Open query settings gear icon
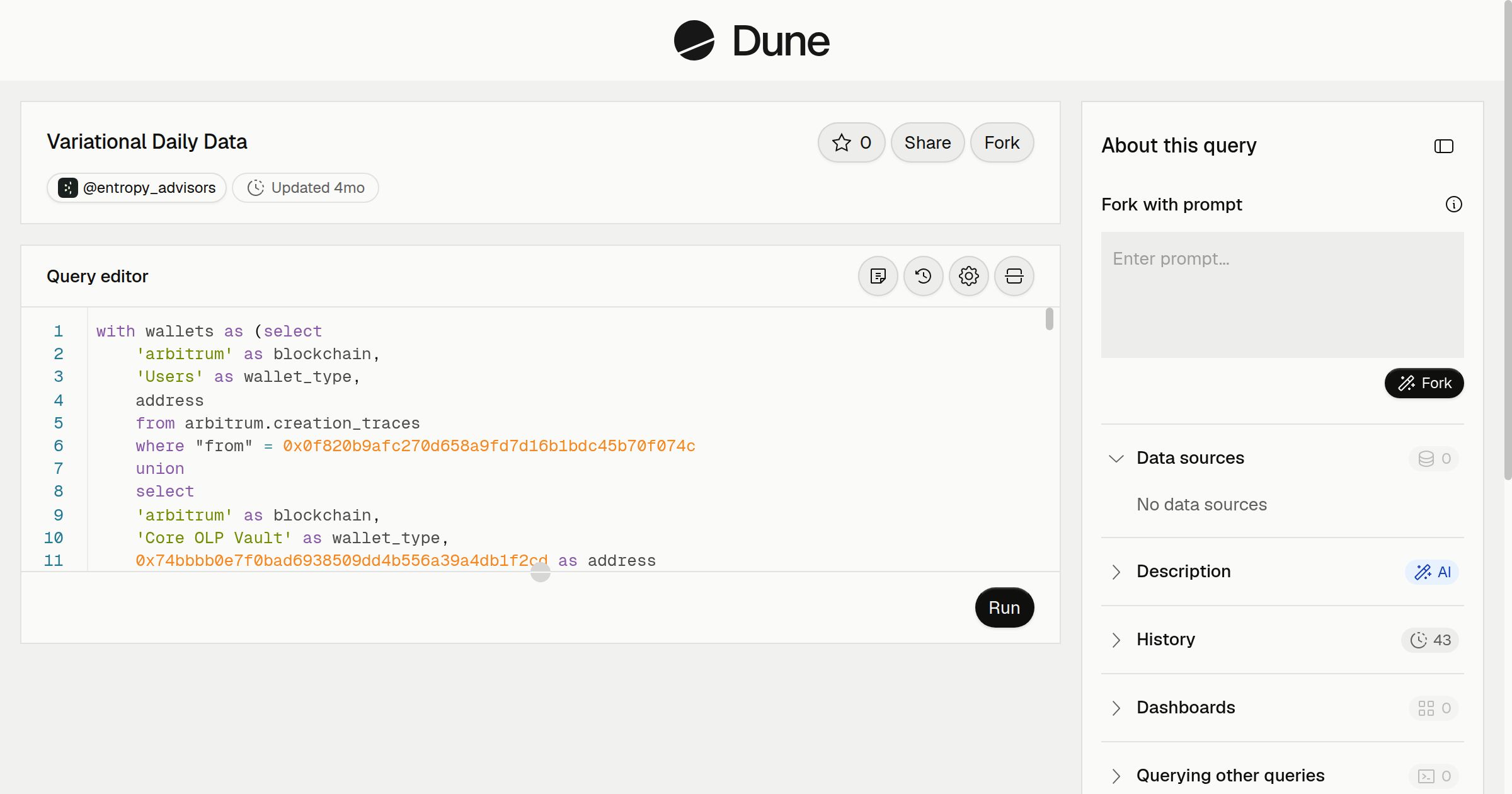Screen dimensions: 1512x794 (x=969, y=276)
